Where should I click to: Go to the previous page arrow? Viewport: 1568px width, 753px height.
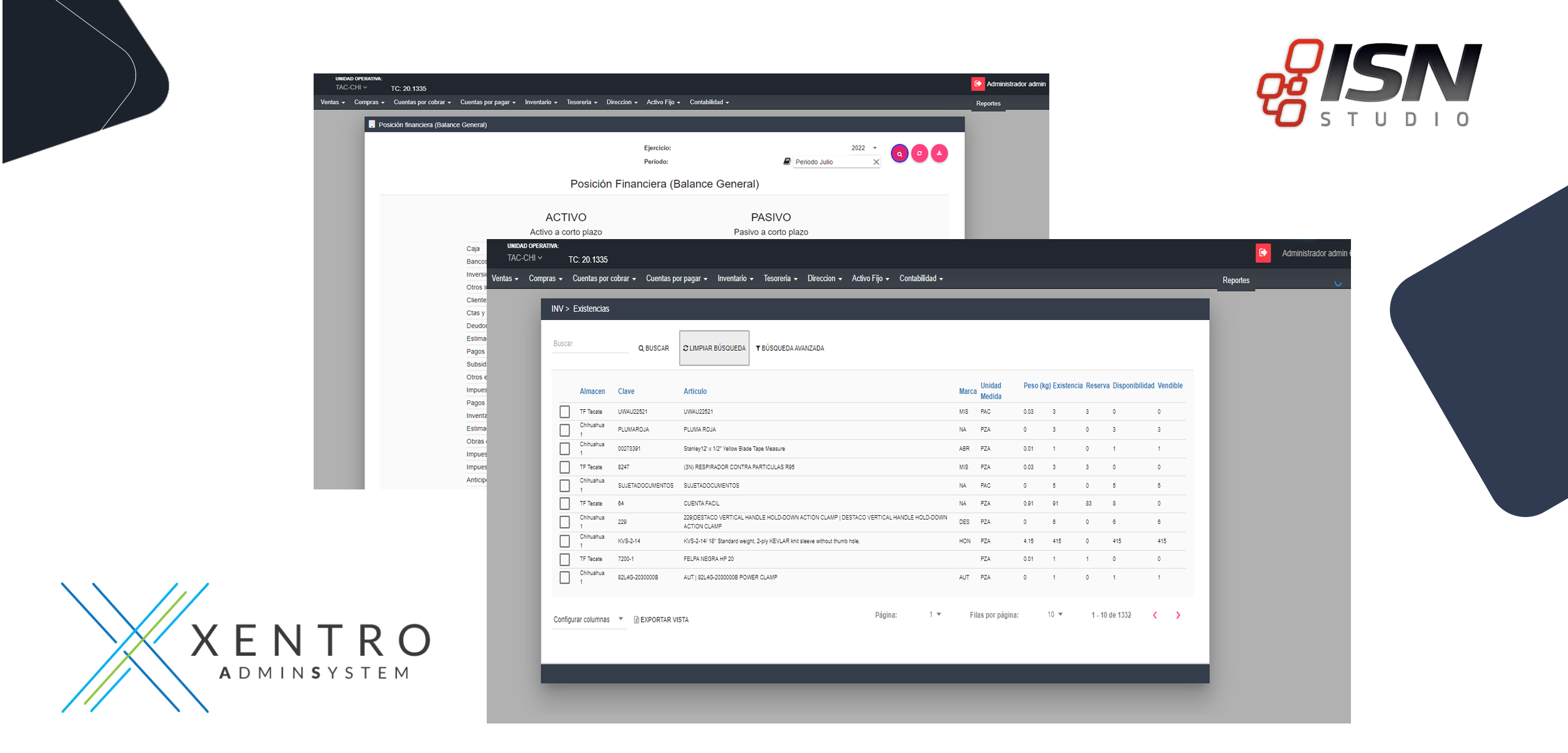pos(1155,615)
